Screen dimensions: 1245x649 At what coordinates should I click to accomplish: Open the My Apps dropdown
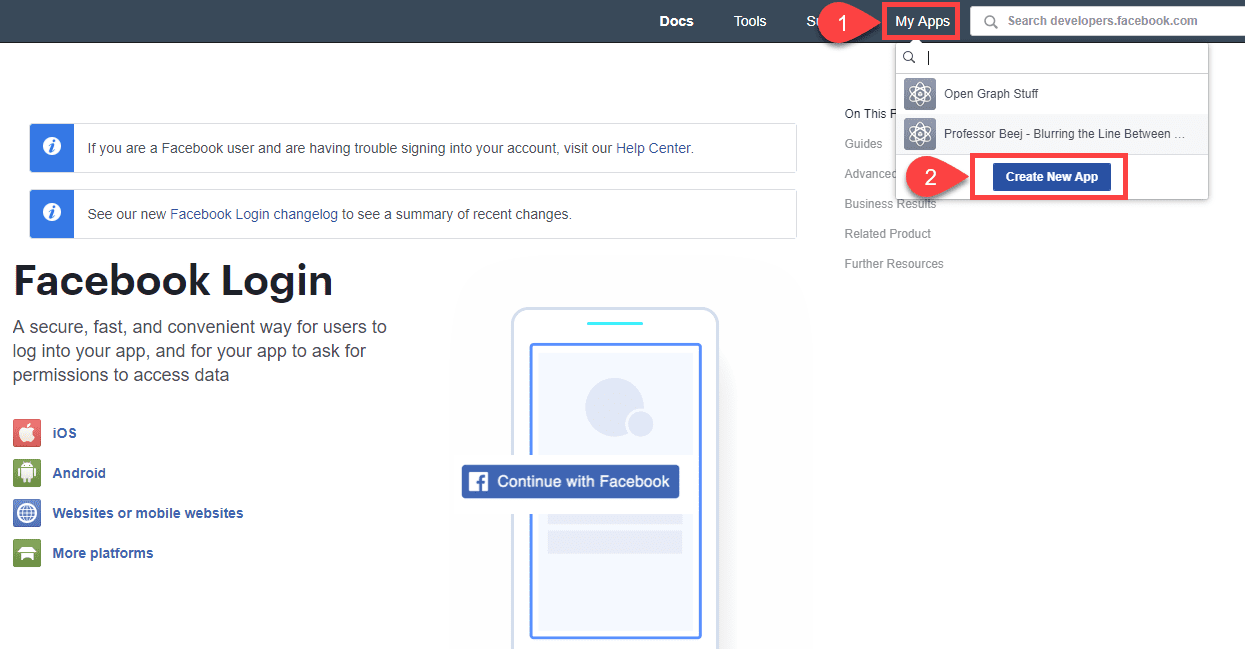tap(920, 20)
